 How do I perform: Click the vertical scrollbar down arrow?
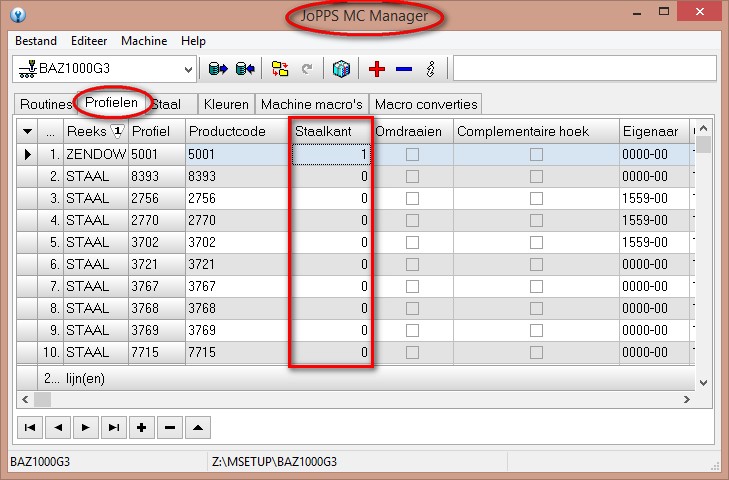click(x=703, y=383)
